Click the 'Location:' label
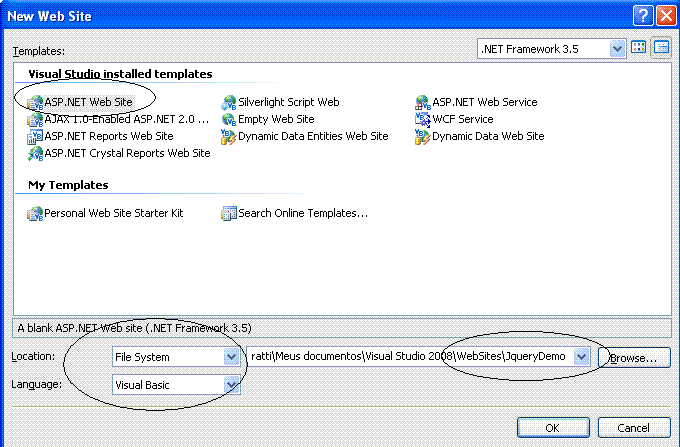Image resolution: width=680 pixels, height=447 pixels. pos(33,356)
